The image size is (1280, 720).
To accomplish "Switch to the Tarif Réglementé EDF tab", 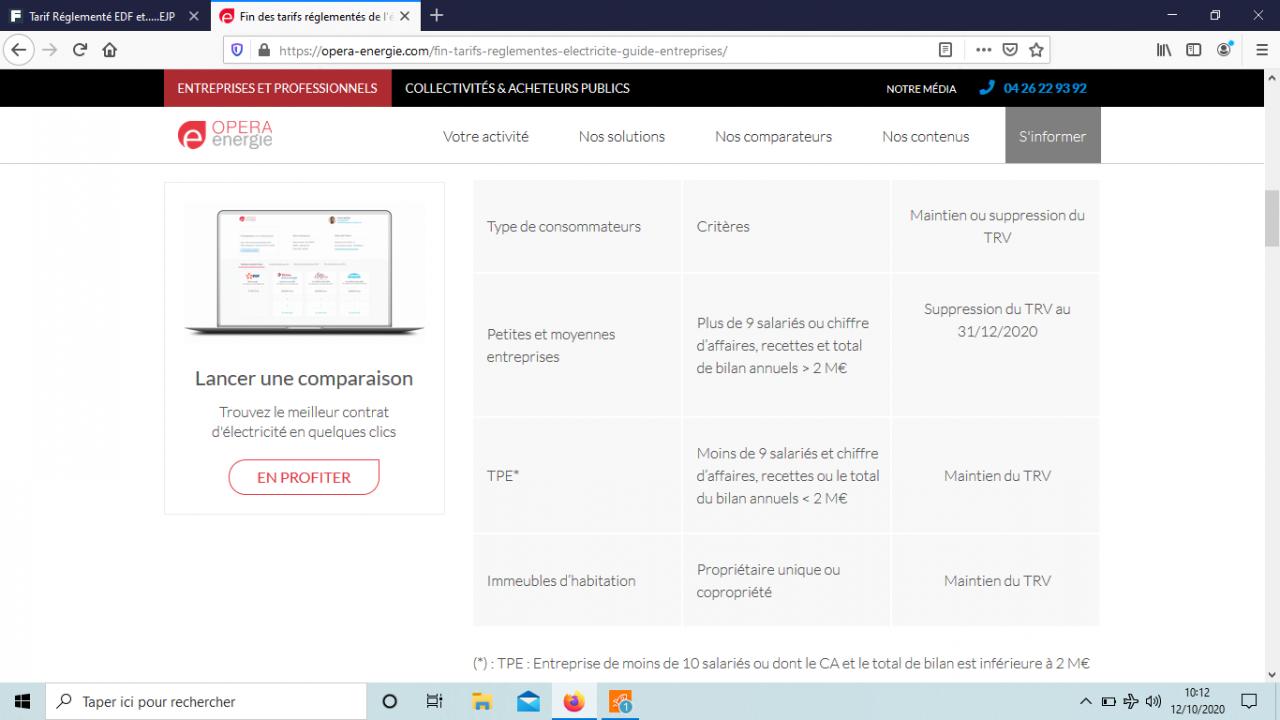I will (103, 16).
